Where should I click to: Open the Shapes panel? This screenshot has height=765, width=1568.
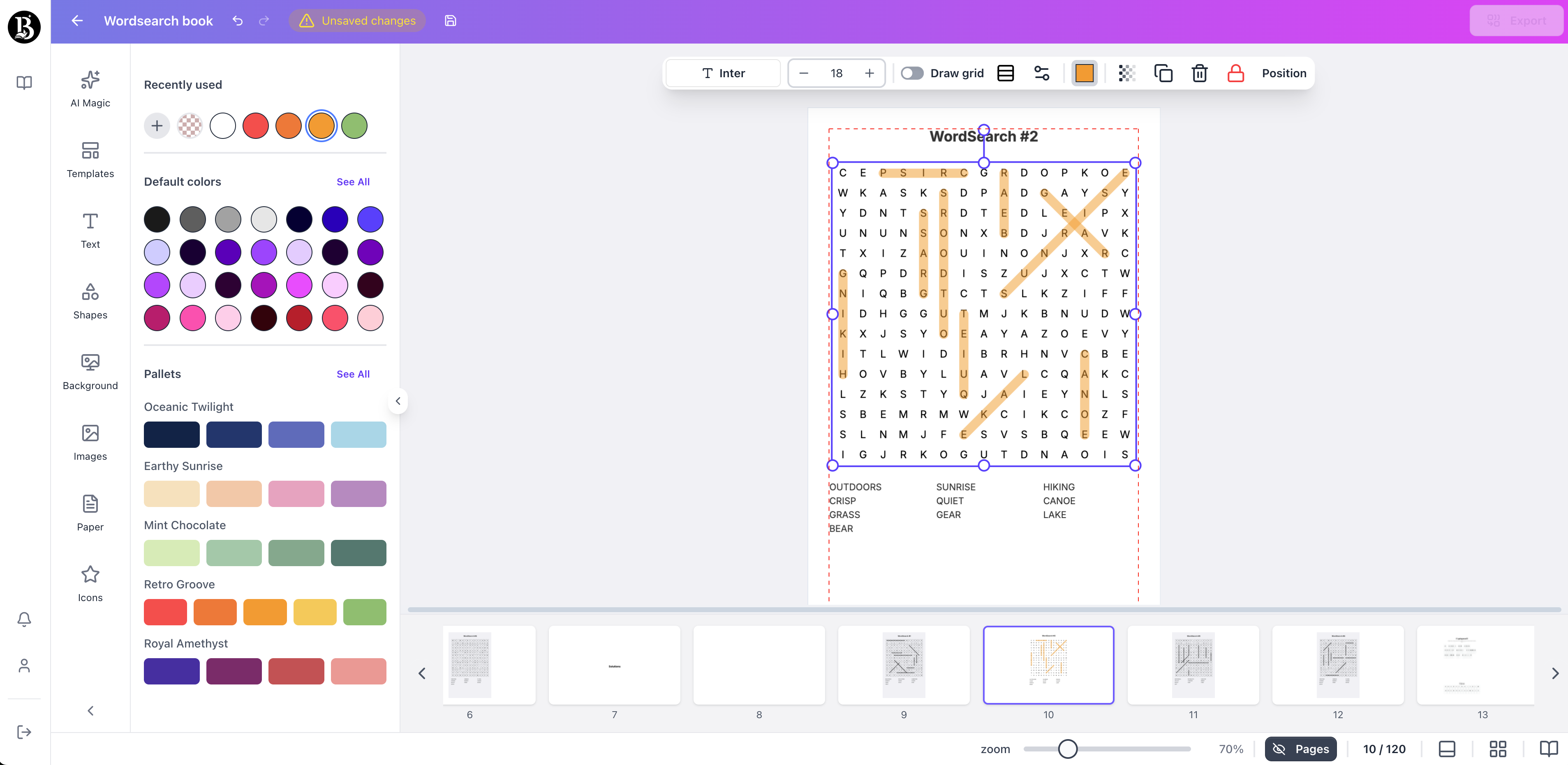coord(90,300)
